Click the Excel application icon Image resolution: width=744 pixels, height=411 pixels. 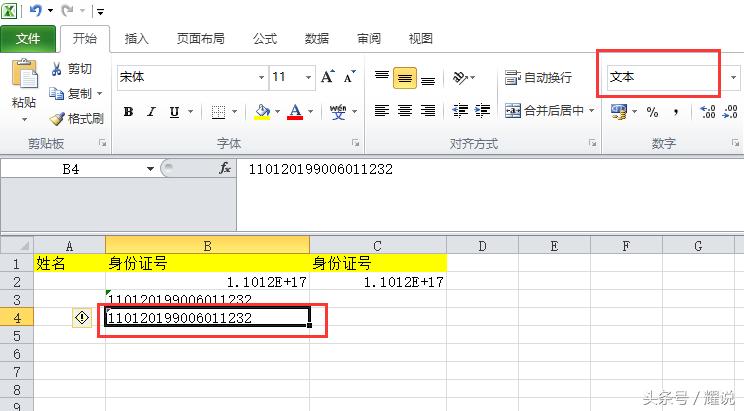[9, 10]
